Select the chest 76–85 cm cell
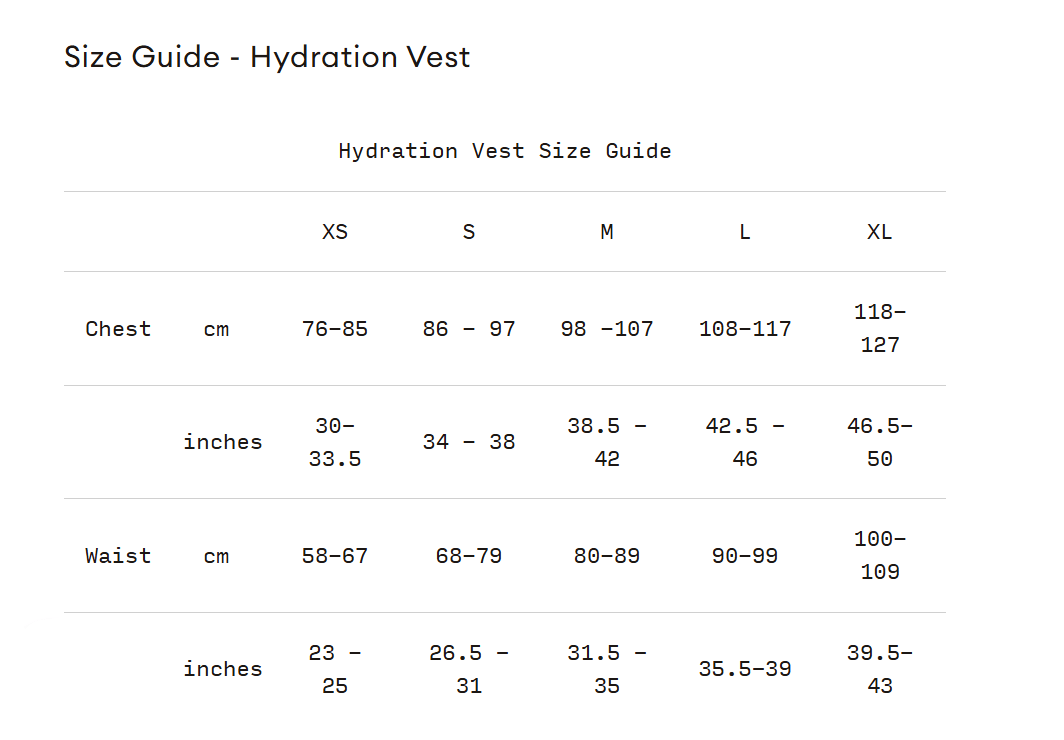The image size is (1064, 740). click(x=335, y=329)
